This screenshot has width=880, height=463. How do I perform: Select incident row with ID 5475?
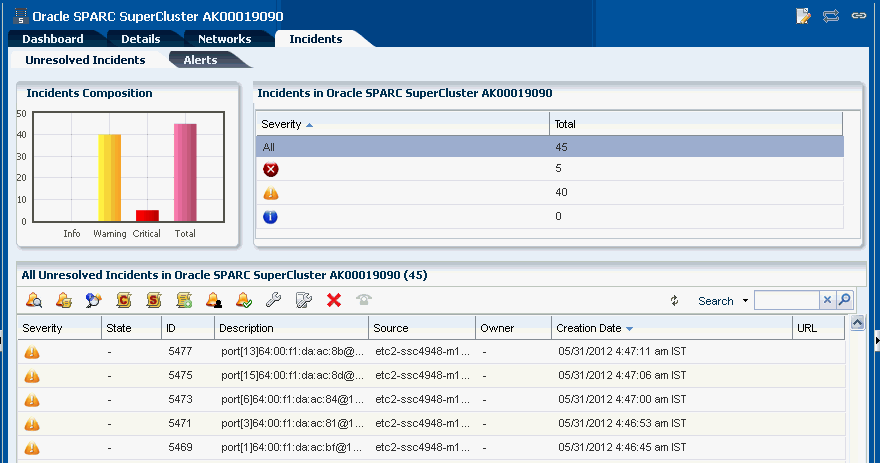(431, 375)
